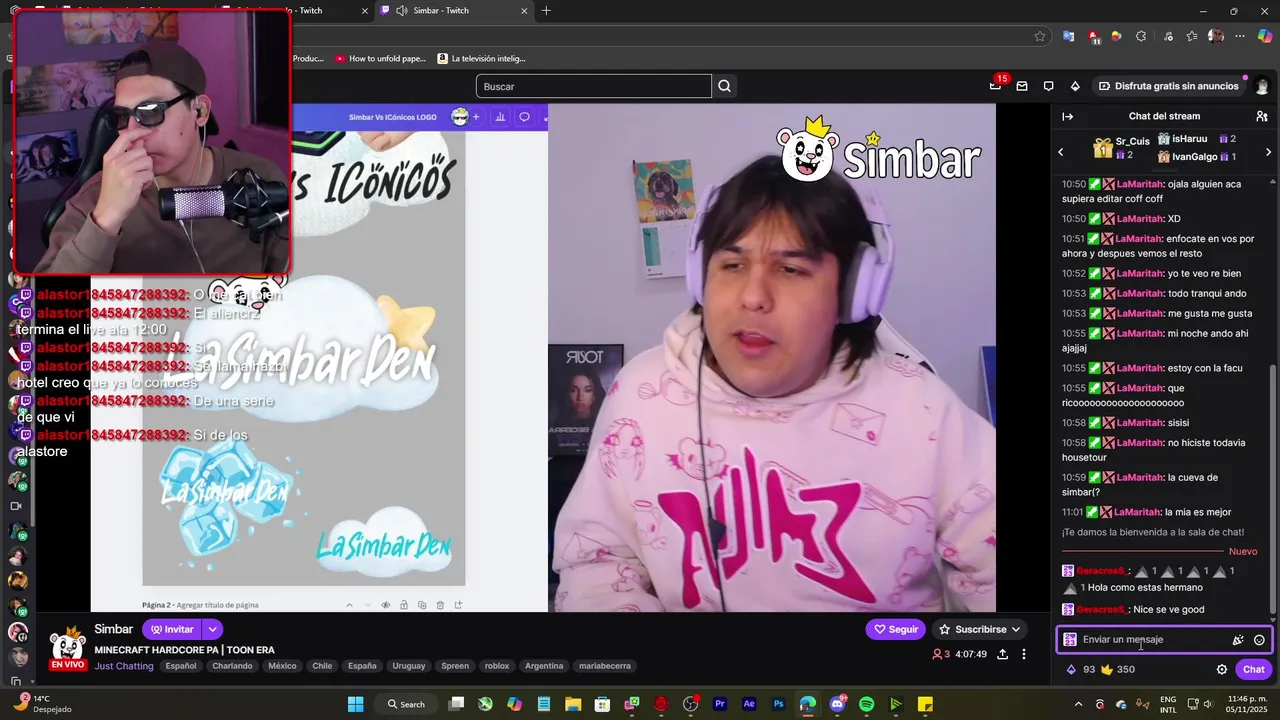Favorite this page with the star icon
This screenshot has width=1280, height=720.
tap(1040, 36)
